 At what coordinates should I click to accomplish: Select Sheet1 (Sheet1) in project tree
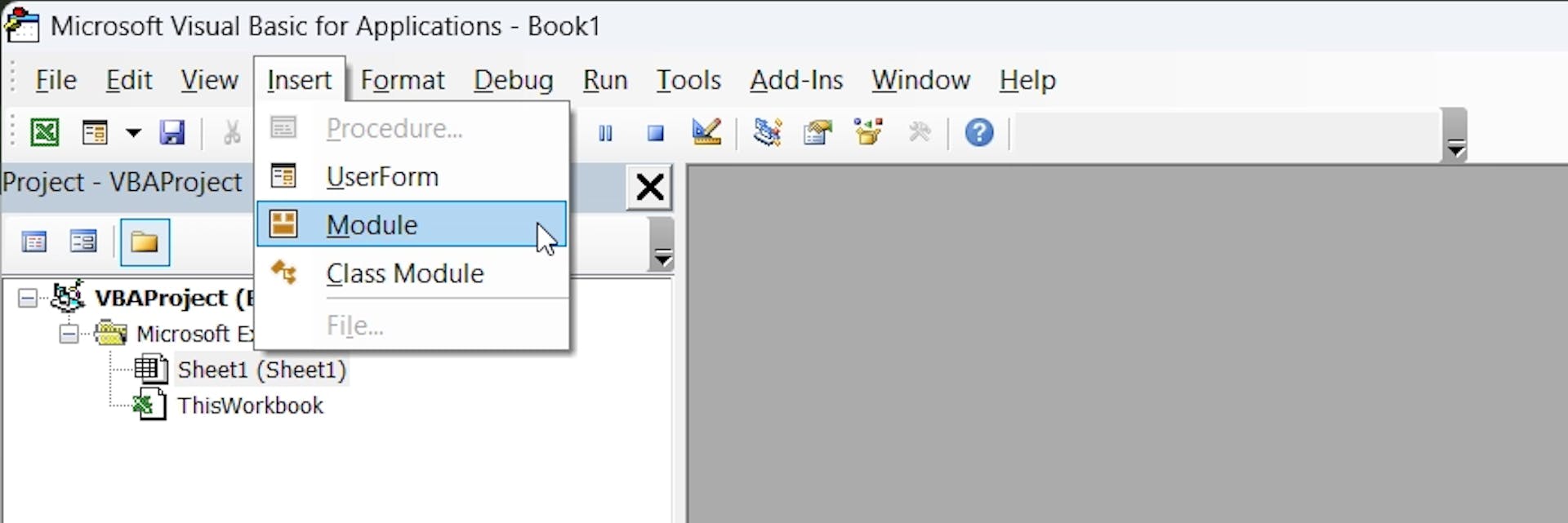(x=261, y=370)
